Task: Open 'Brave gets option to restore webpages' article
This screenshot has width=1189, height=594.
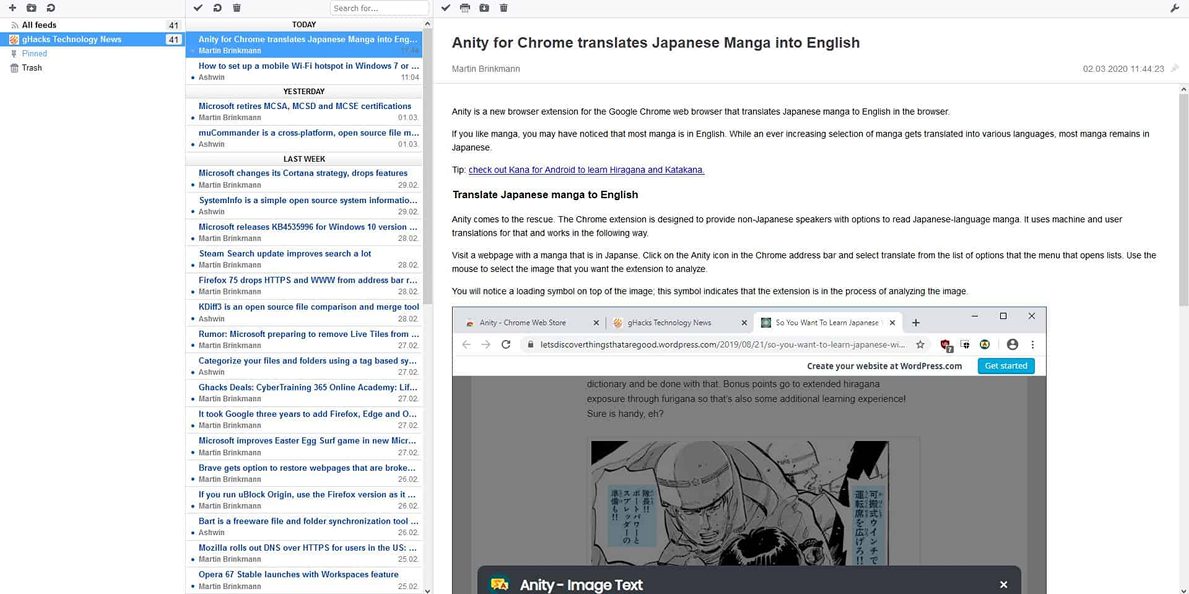Action: point(304,473)
